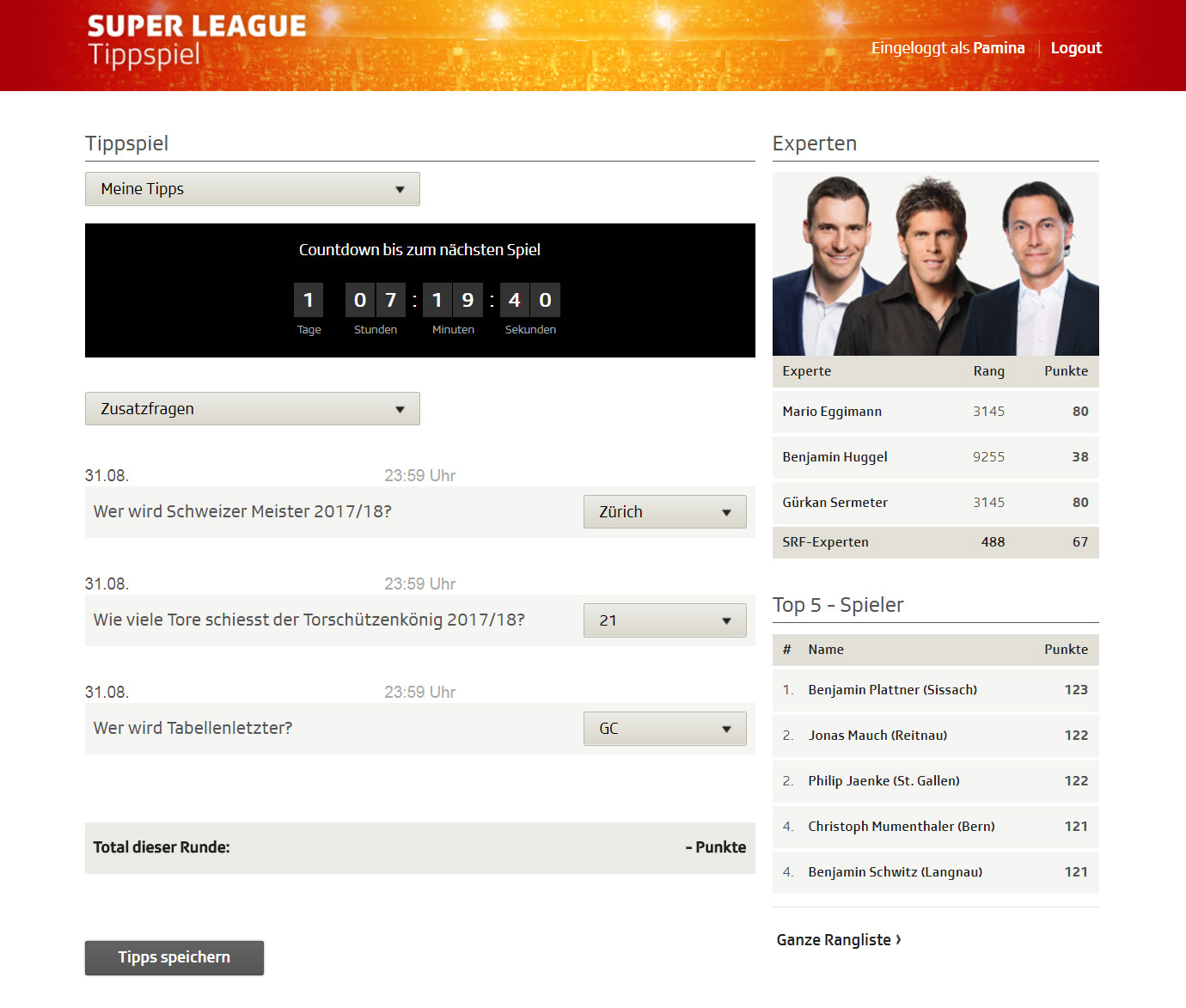Click the Experten section heading

pos(815,144)
